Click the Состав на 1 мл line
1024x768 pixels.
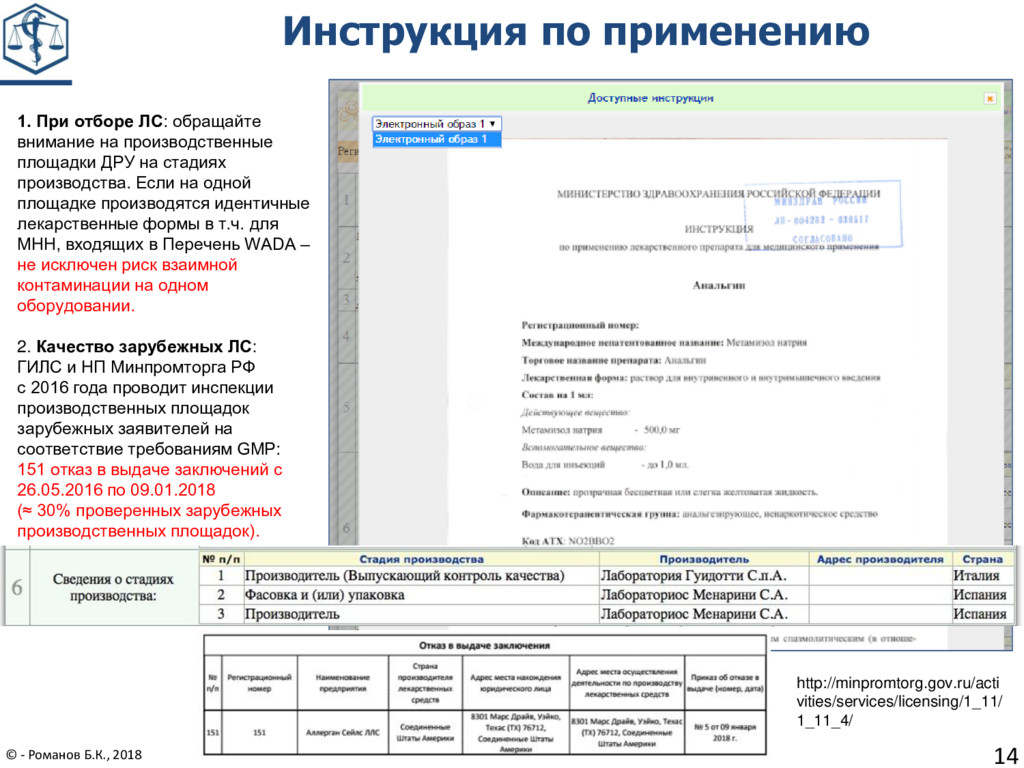tap(557, 395)
